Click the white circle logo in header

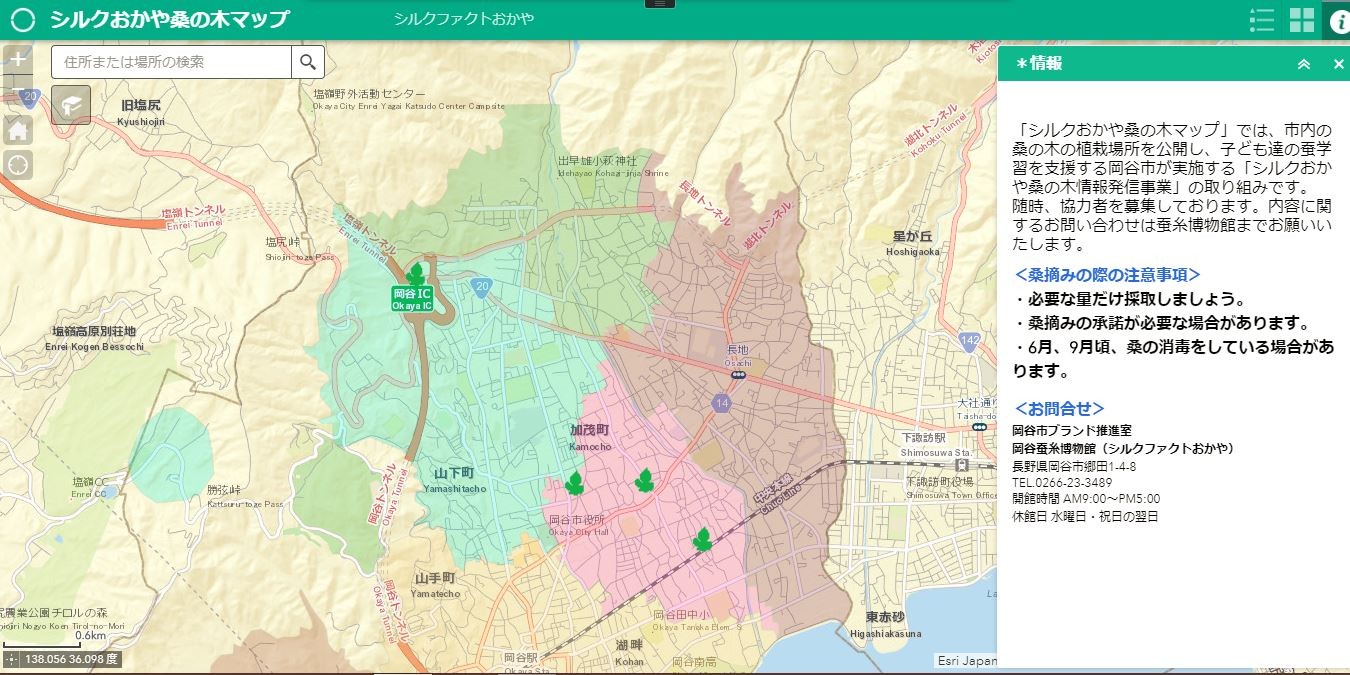pos(22,20)
